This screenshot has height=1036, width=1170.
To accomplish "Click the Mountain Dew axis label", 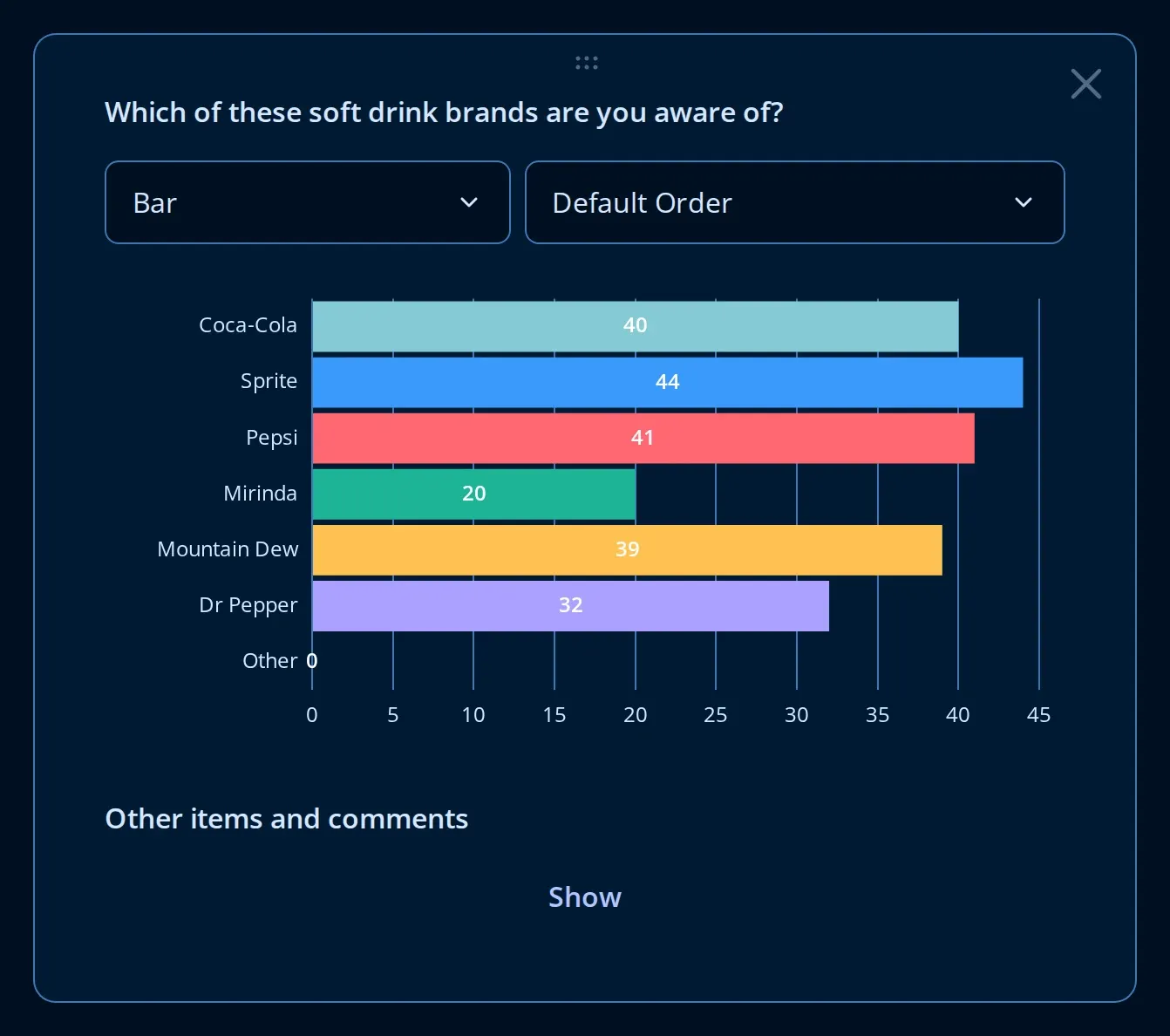I will point(228,549).
